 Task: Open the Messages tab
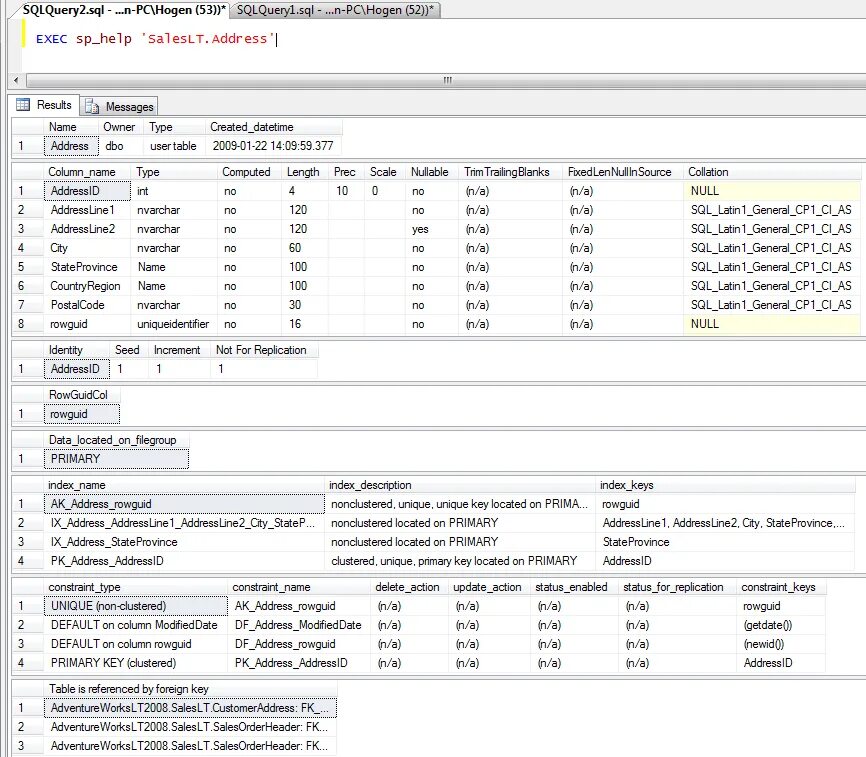119,107
